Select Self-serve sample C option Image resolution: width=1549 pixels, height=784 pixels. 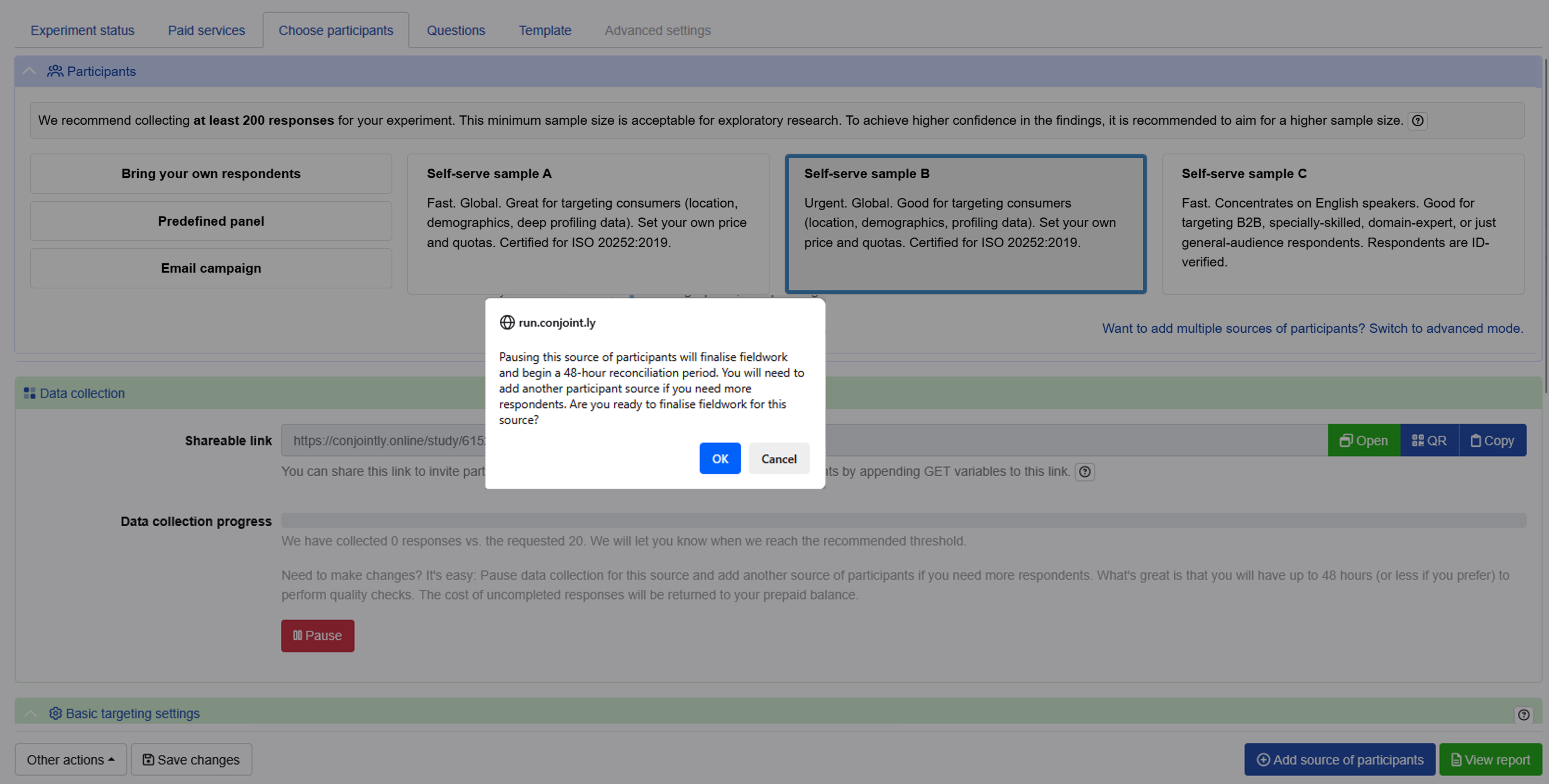1343,224
